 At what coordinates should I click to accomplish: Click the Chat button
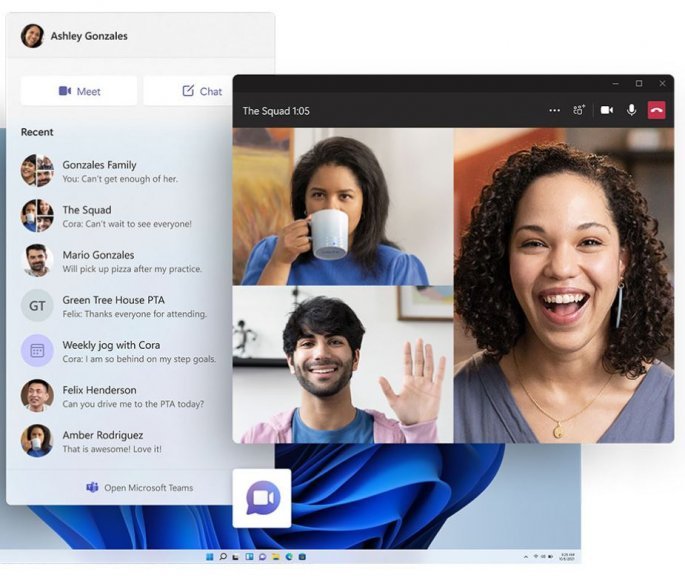click(x=202, y=91)
